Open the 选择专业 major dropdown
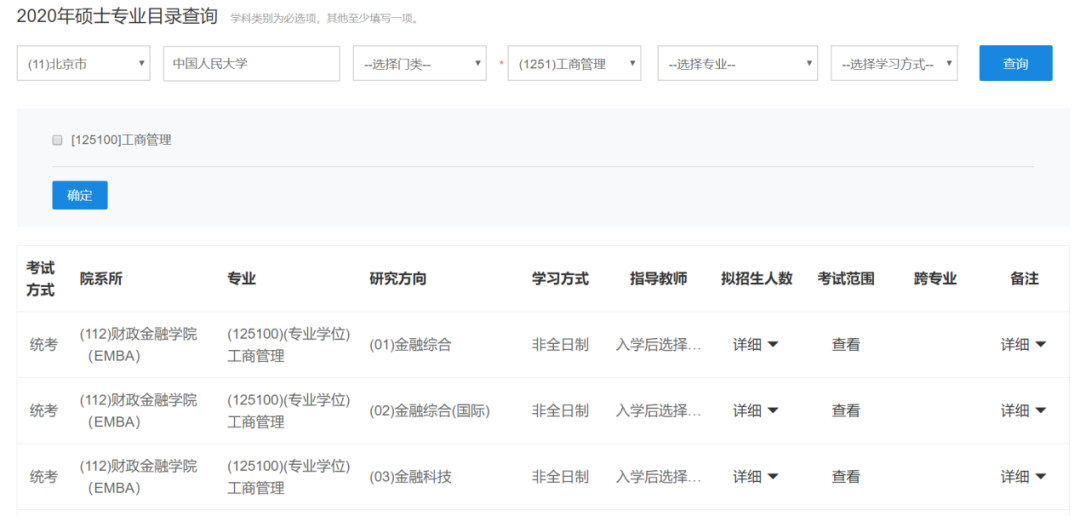1080x516 pixels. (x=737, y=64)
